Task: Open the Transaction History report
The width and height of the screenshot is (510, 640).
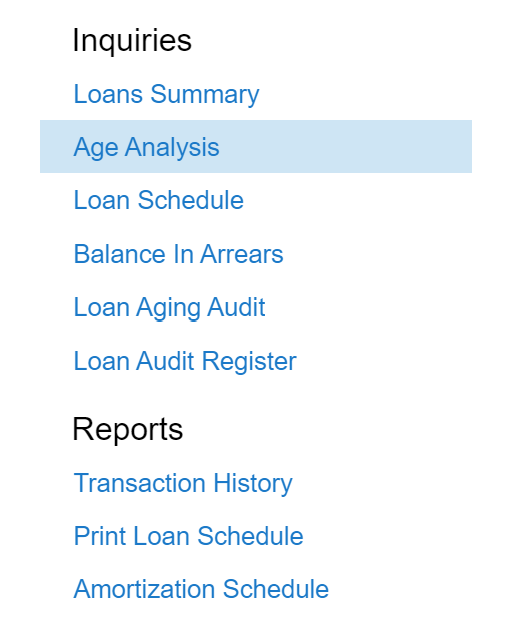Action: 183,483
